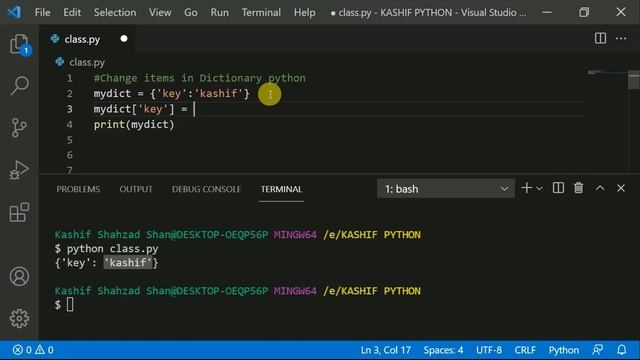
Task: Click the minimap code preview
Action: tap(597, 72)
